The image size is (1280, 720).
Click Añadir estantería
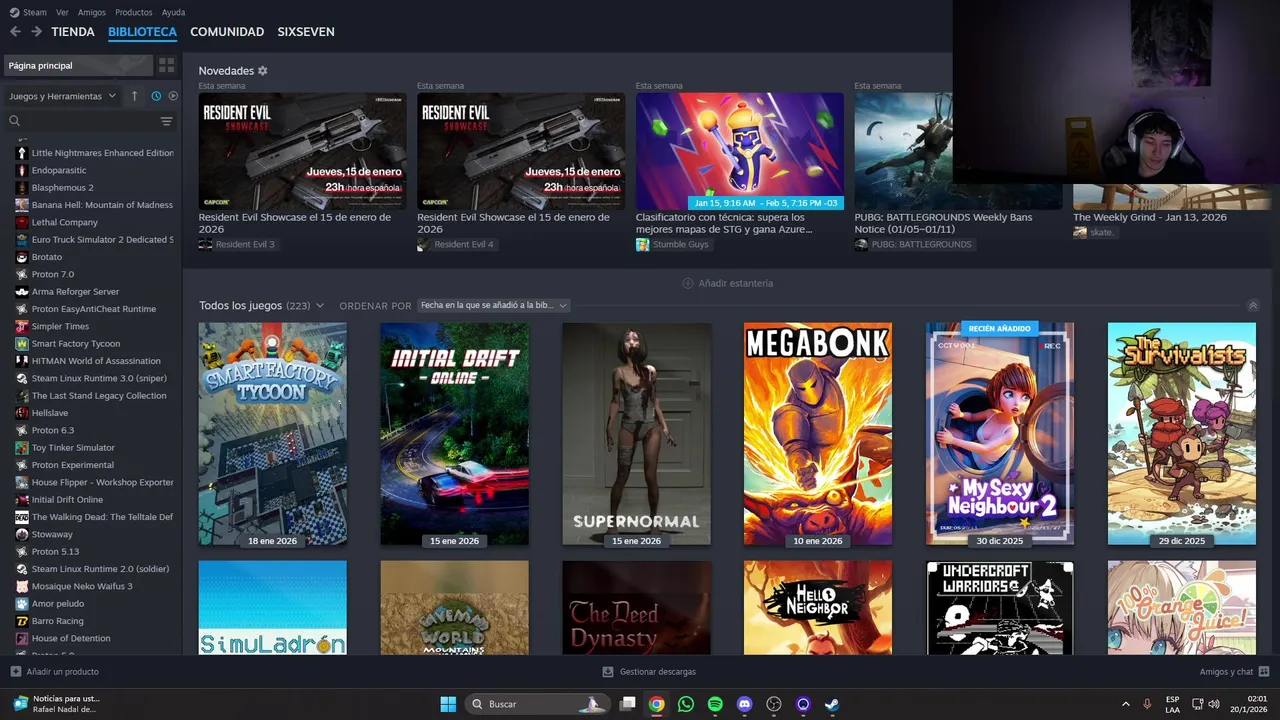click(x=727, y=283)
